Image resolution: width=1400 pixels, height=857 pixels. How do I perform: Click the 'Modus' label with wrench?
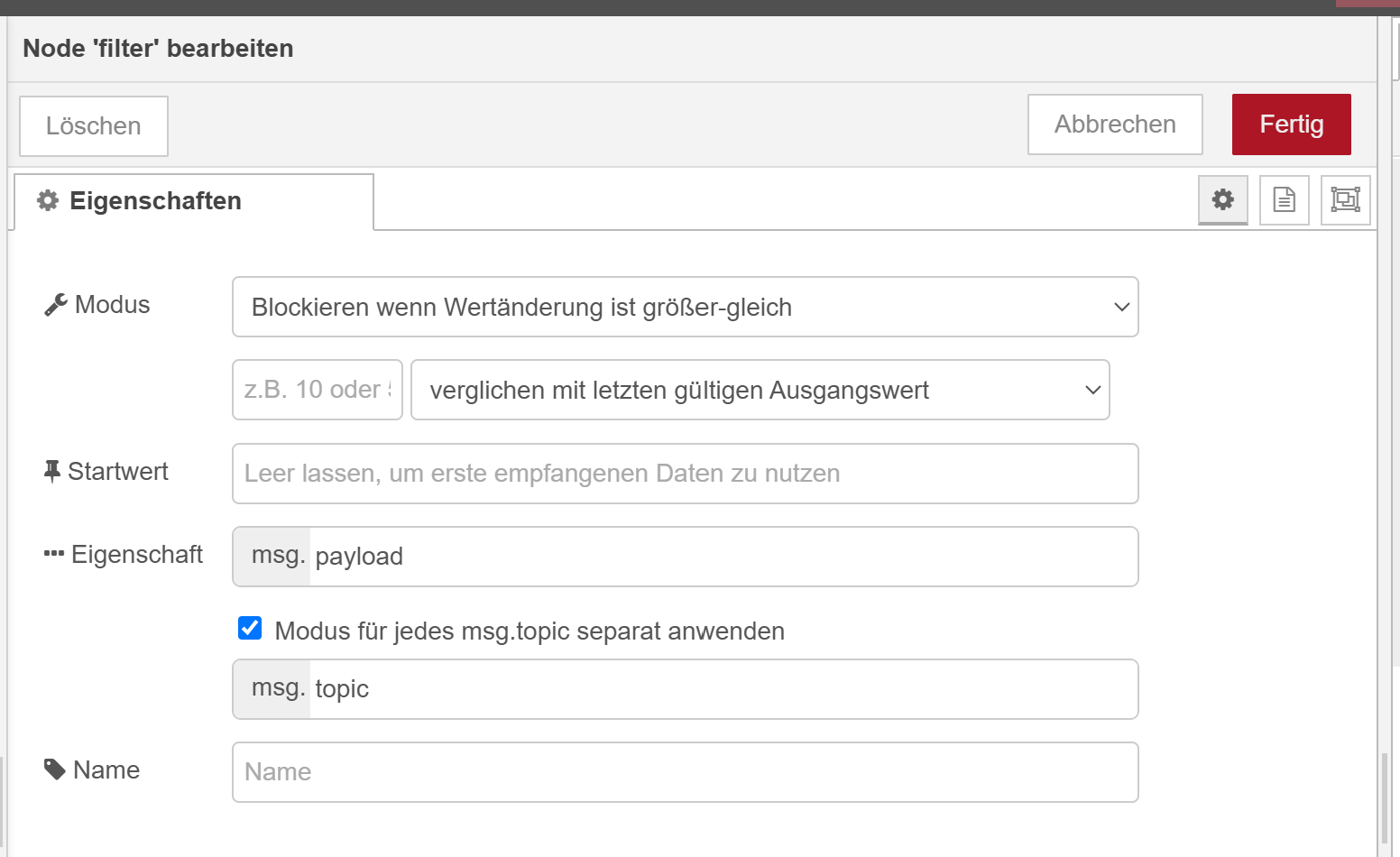tap(97, 305)
